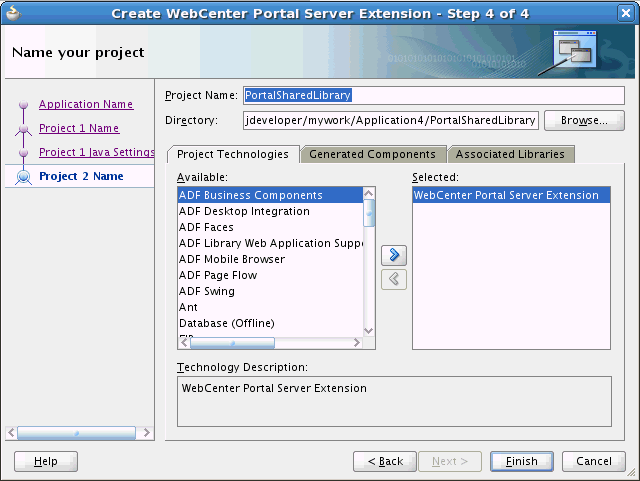
Task: Click the remove-from-selected left arrow button
Action: [394, 279]
